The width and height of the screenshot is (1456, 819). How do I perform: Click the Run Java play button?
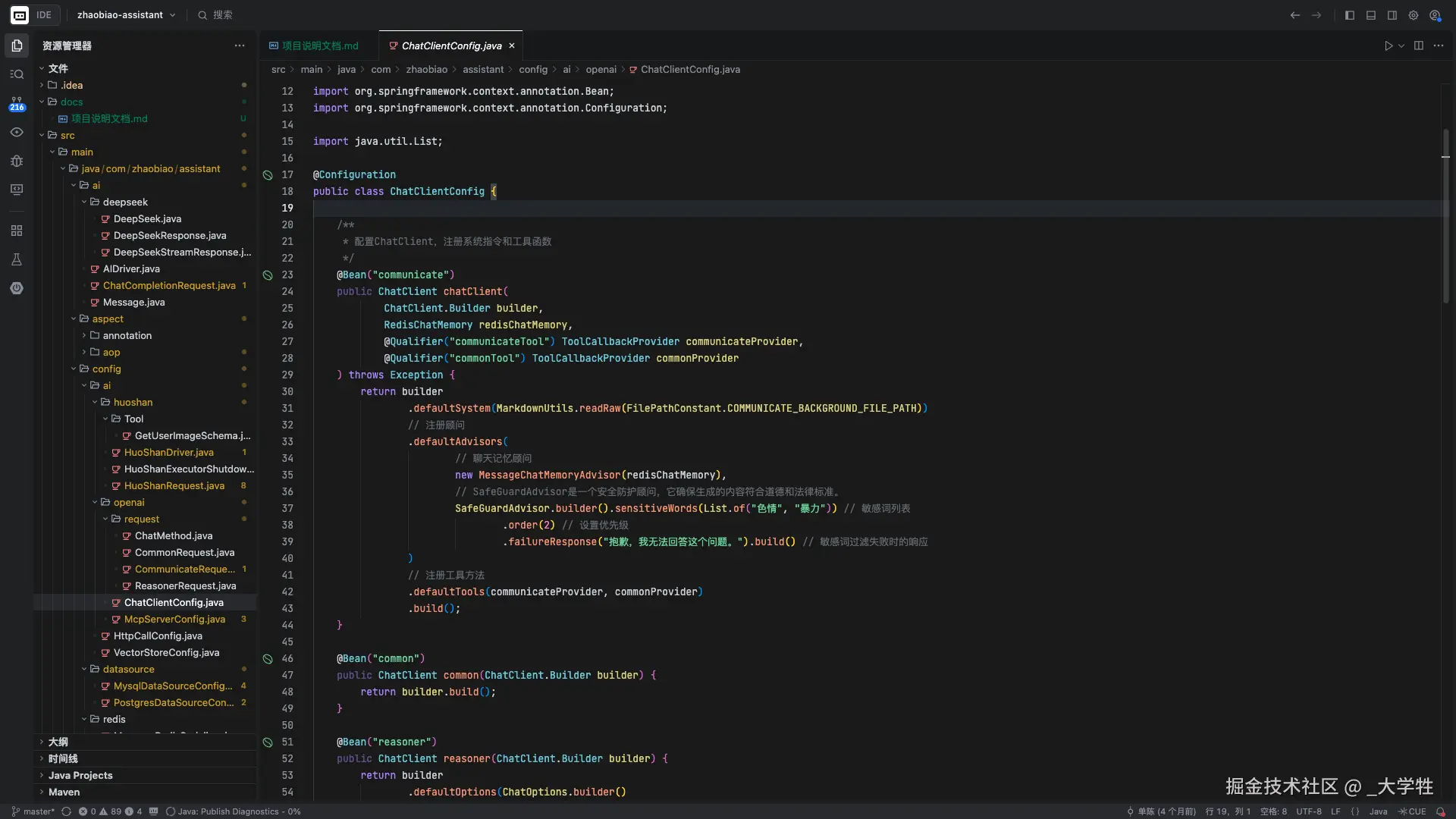[1388, 45]
